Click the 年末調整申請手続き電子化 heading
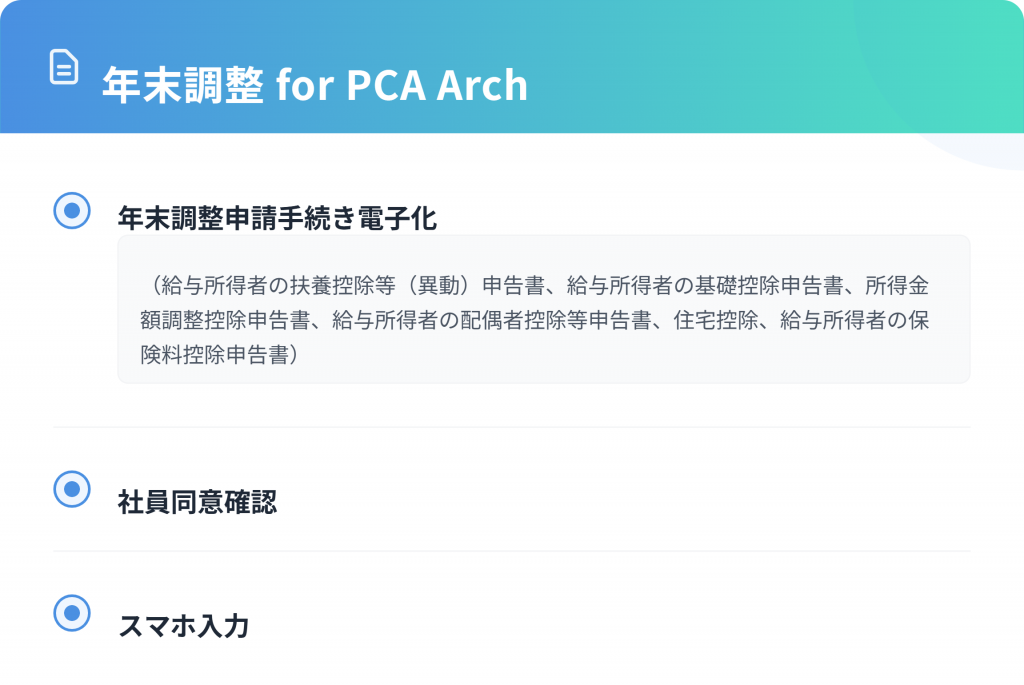This screenshot has width=1024, height=685. click(x=277, y=218)
